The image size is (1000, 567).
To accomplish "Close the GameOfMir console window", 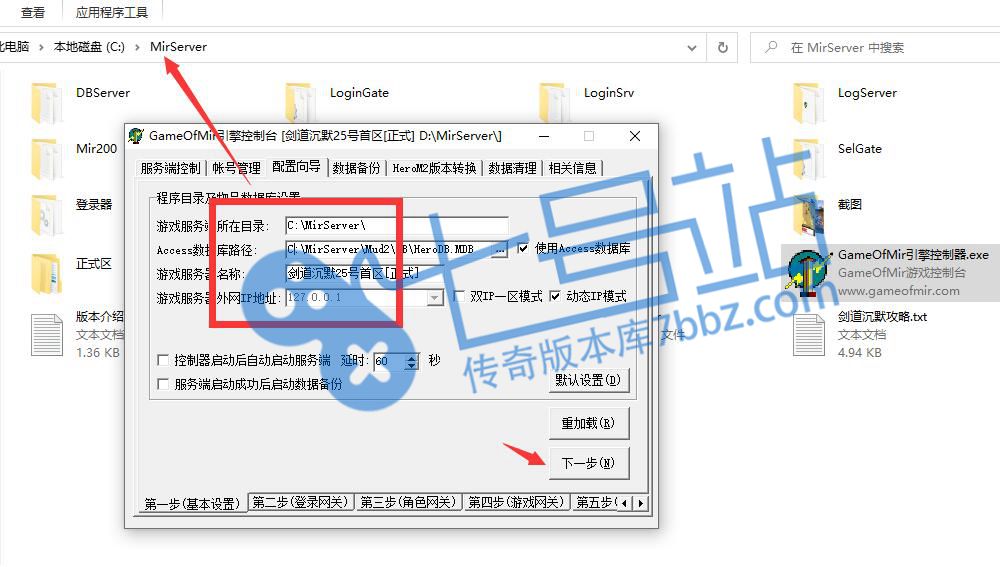I will point(635,136).
